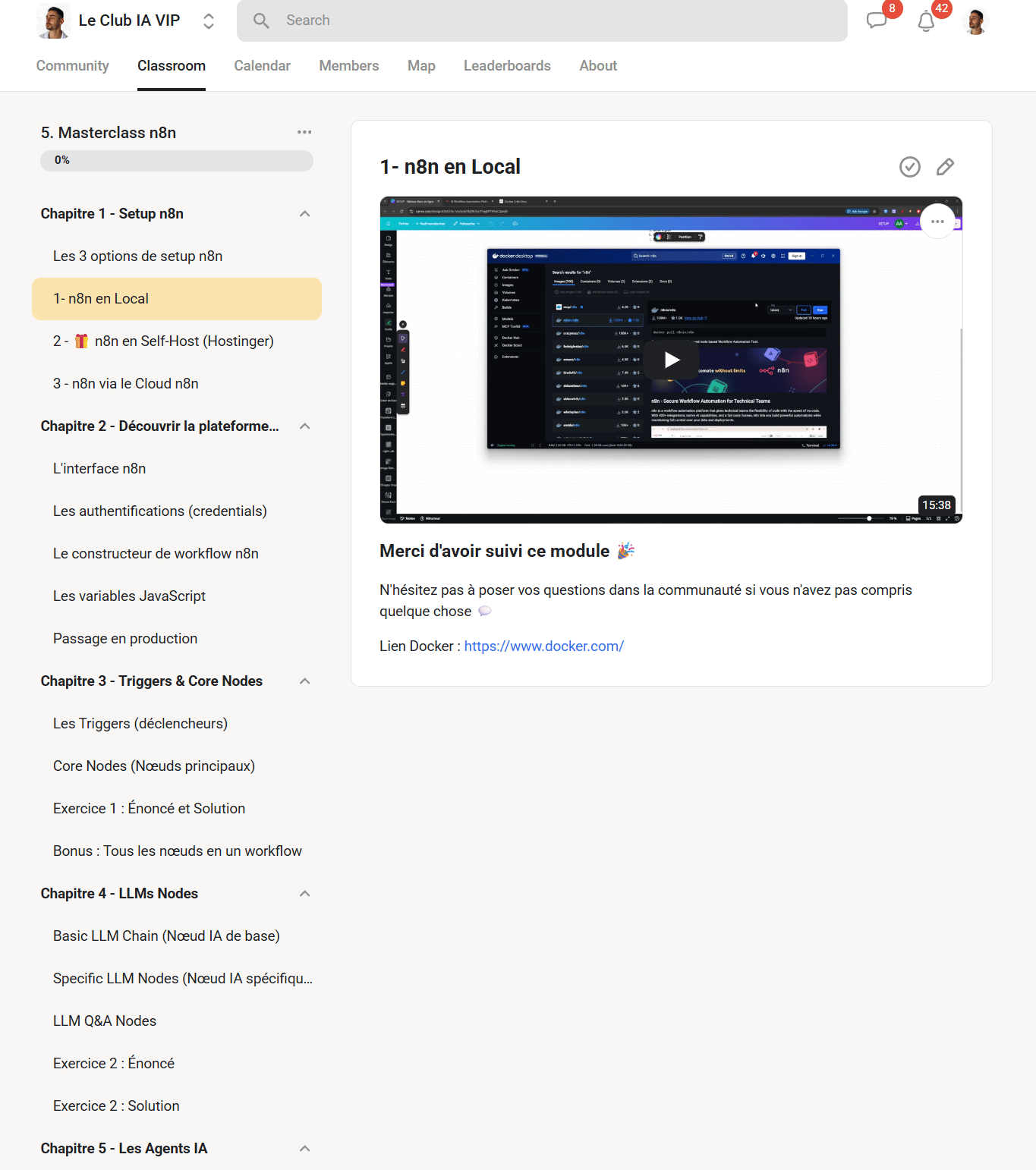This screenshot has height=1170, width=1036.
Task: Open lesson Bonus : Tous les nœuds en un workflow
Action: pyautogui.click(x=177, y=851)
